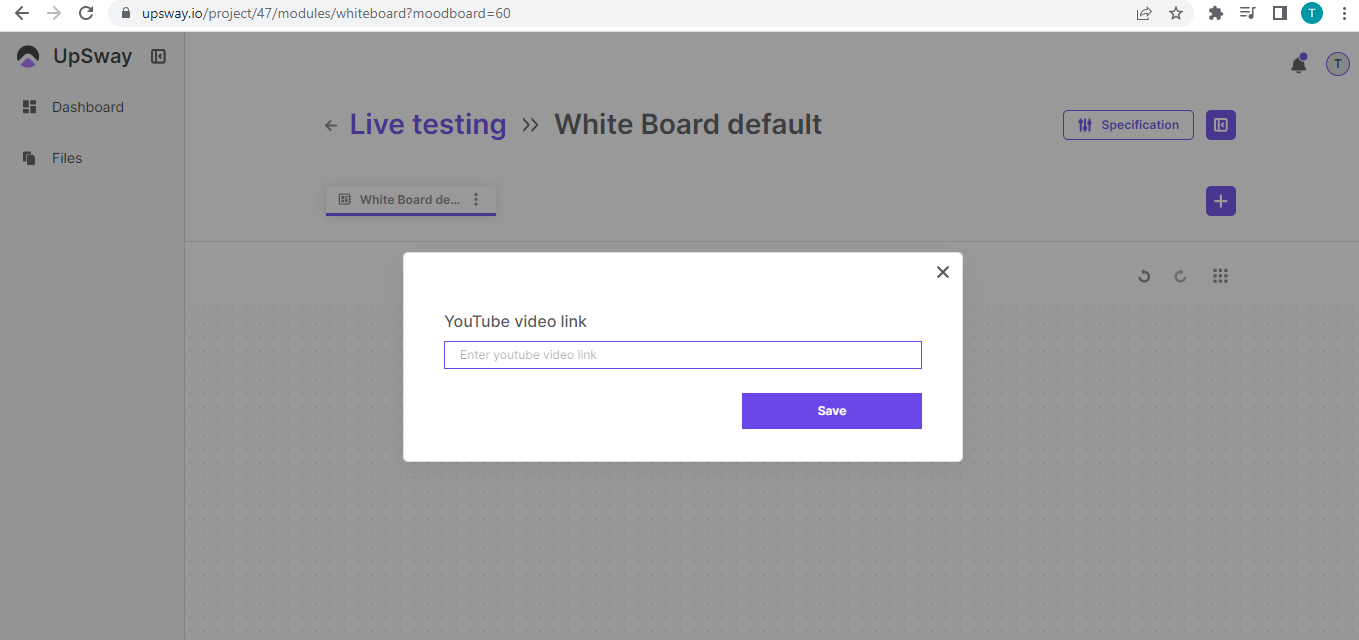Open the user avatar T profile menu
This screenshot has width=1359, height=640.
pyautogui.click(x=1337, y=64)
